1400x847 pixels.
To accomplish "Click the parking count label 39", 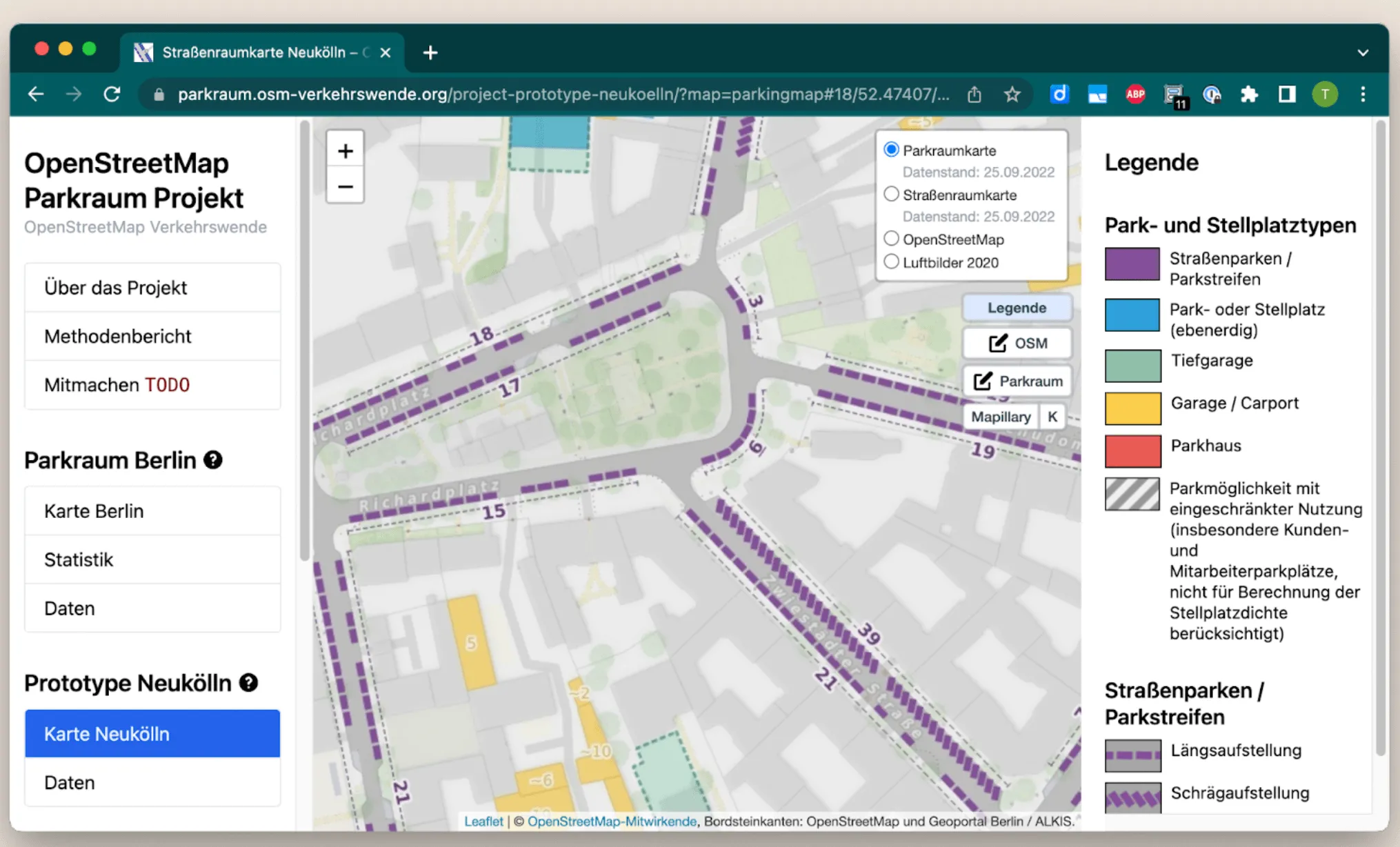I will 869,633.
